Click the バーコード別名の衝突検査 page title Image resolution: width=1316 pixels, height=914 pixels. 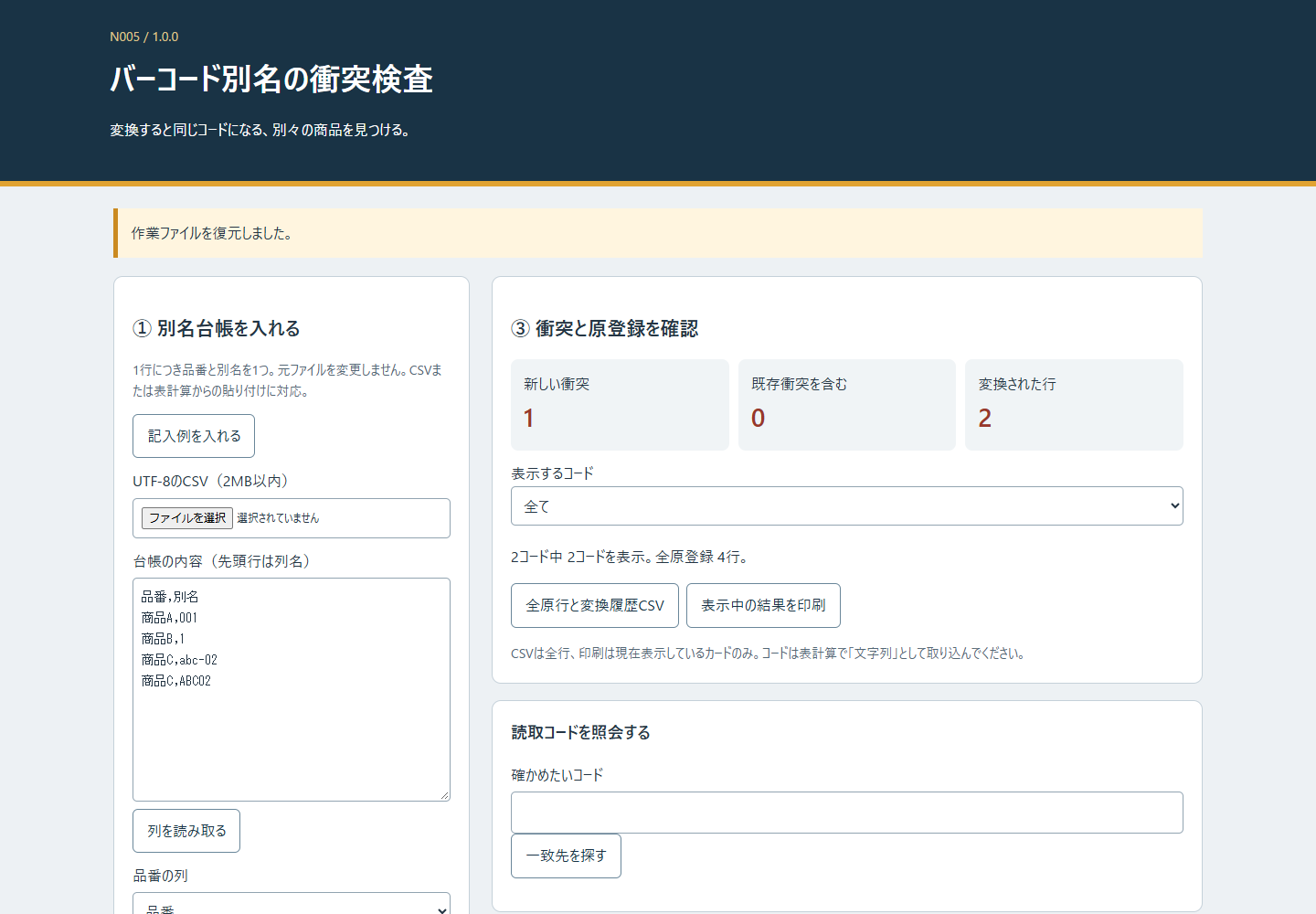(x=271, y=80)
